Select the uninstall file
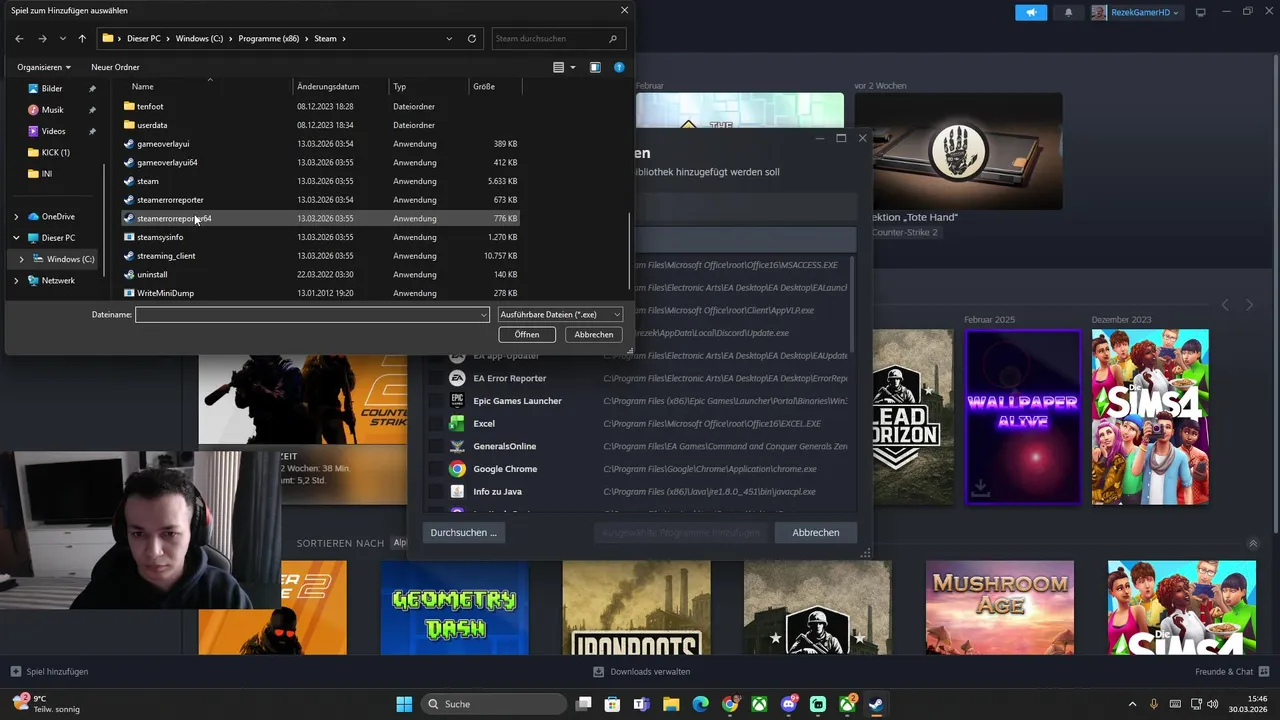This screenshot has height=720, width=1280. click(320, 274)
